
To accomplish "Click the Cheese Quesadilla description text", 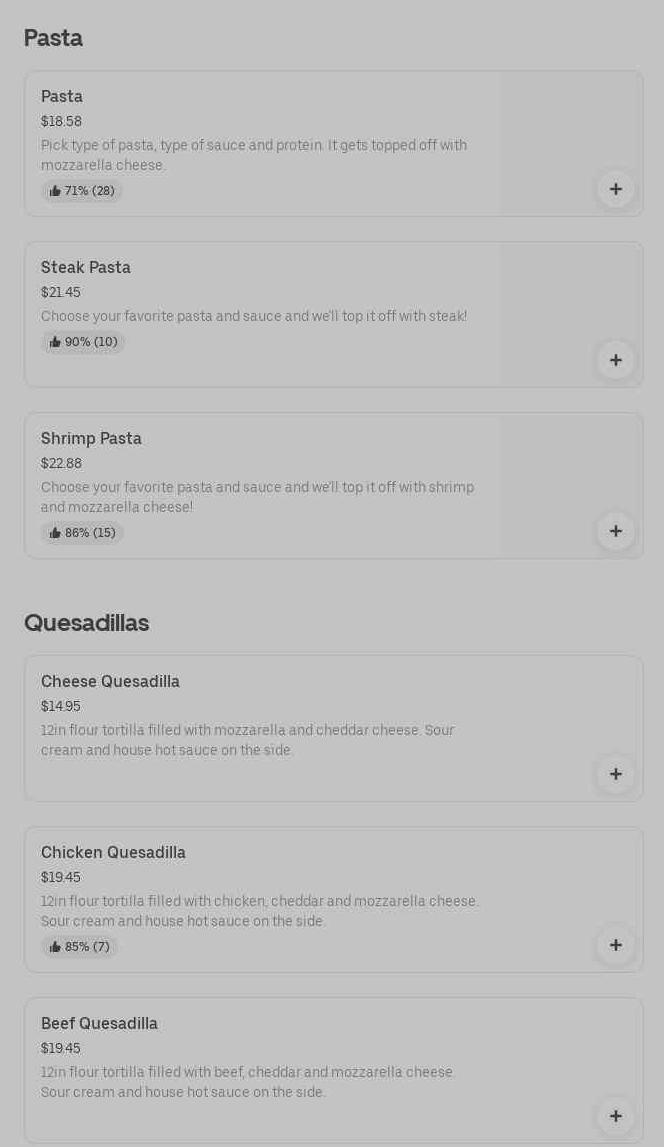I will point(247,740).
